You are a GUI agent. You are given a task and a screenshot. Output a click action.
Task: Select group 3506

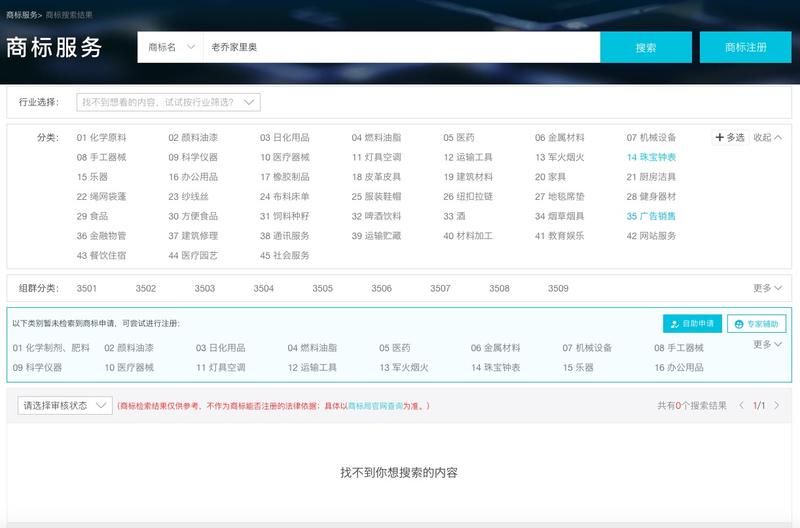[381, 288]
